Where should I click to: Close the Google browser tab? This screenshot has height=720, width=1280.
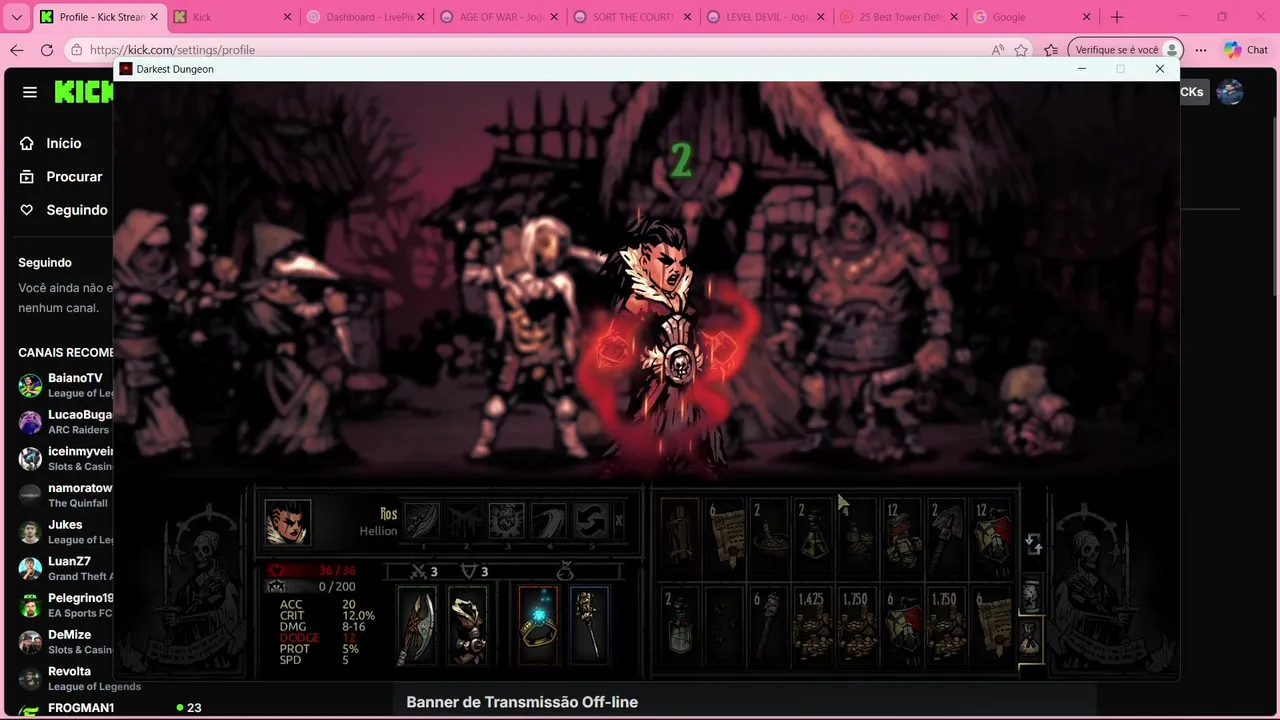[1086, 17]
